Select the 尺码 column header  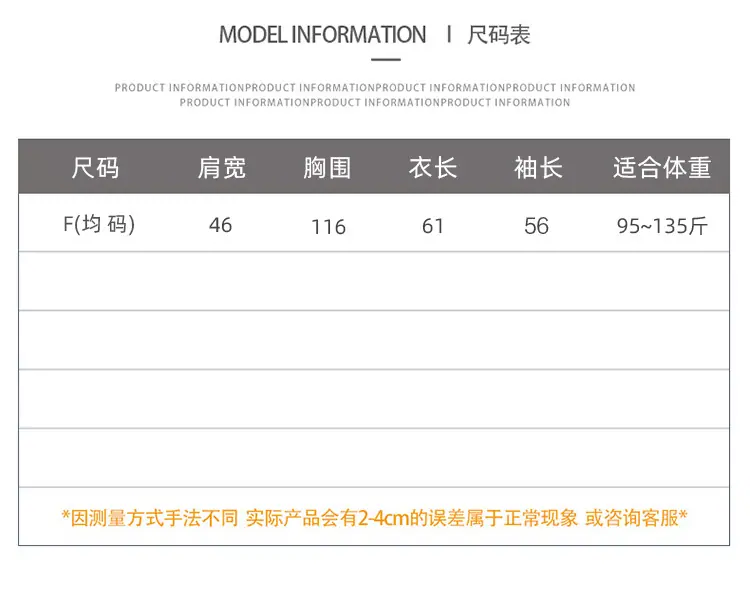(x=95, y=168)
